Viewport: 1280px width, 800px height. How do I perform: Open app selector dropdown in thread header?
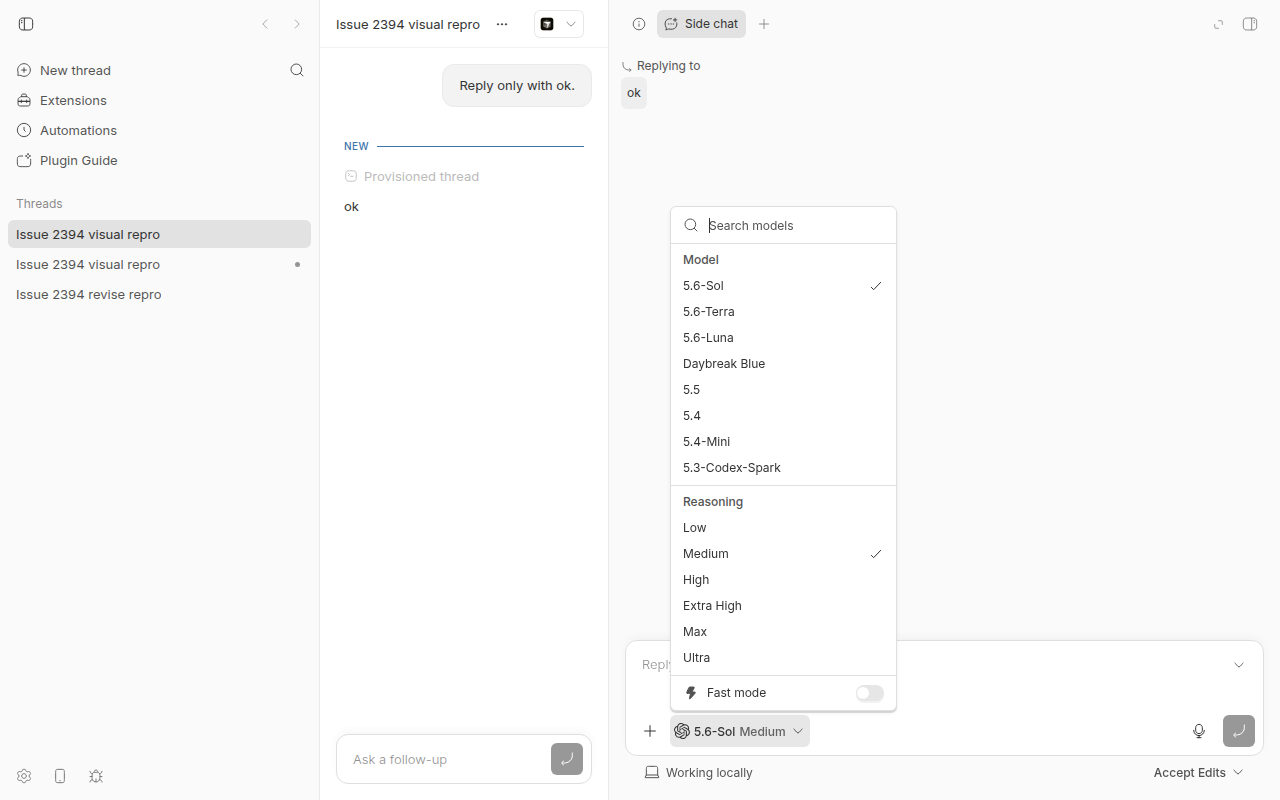click(x=559, y=24)
